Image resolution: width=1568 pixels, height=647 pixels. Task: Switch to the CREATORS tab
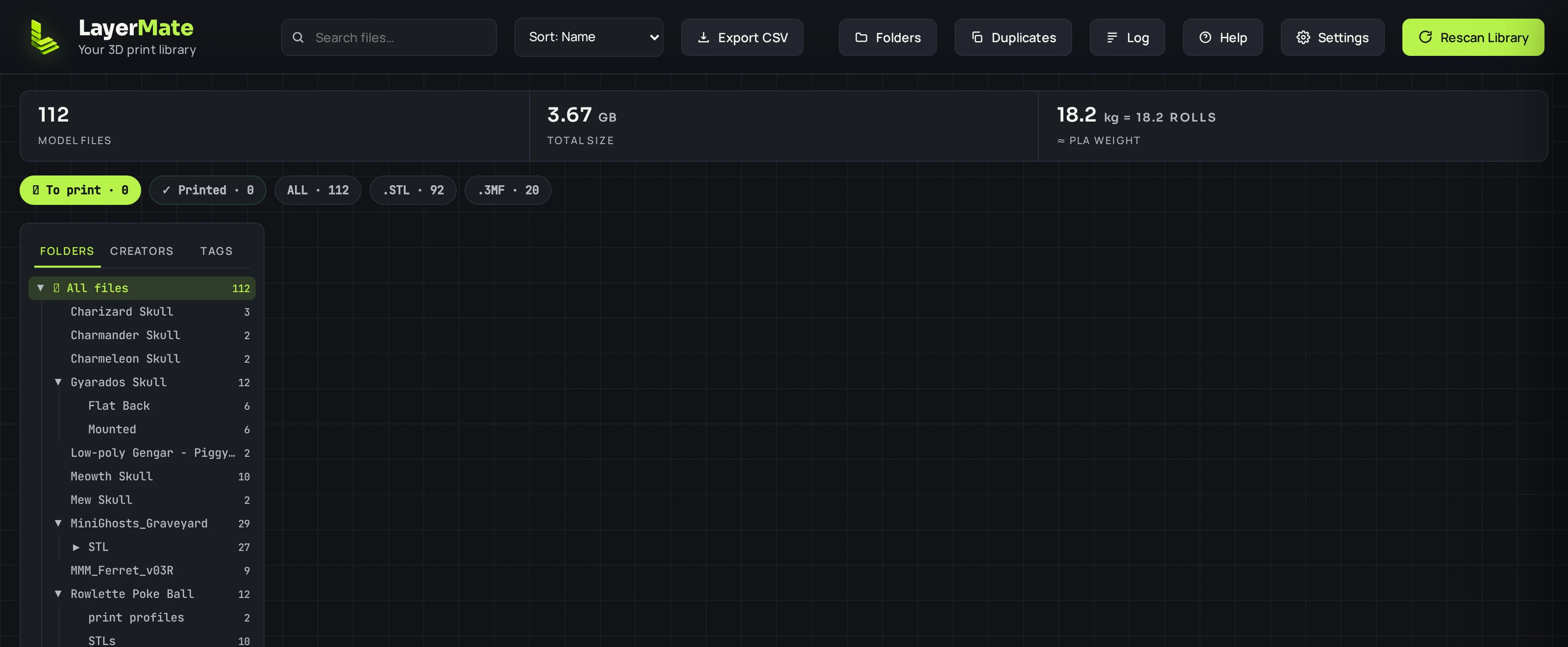click(x=142, y=251)
